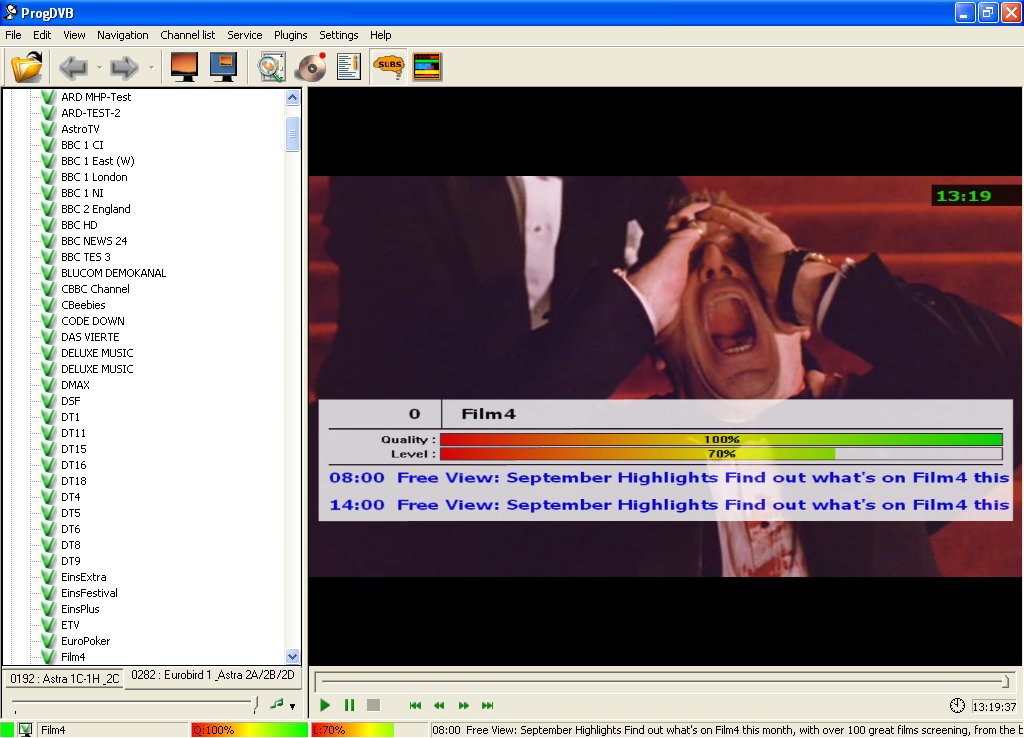
Task: Toggle checkmark beside ARD MHP-Test
Action: pos(48,97)
